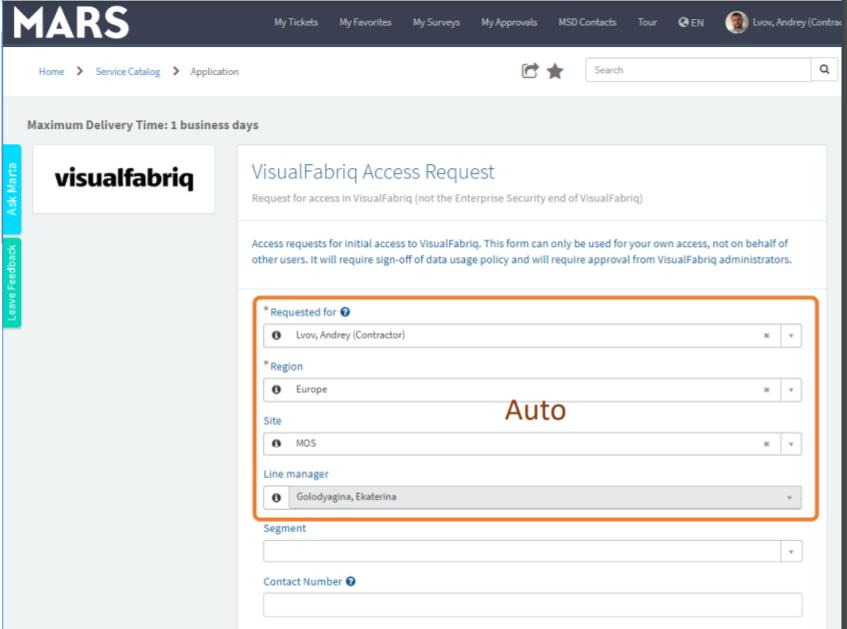
Task: Open My Tickets menu
Action: [x=296, y=22]
